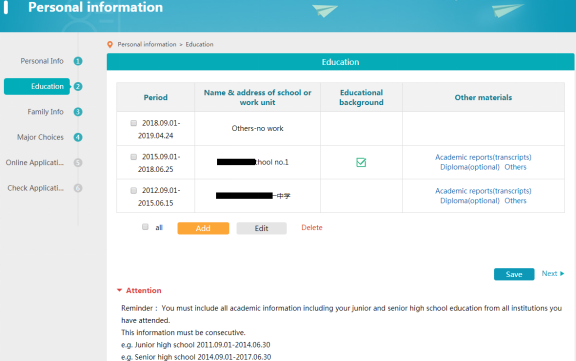Click the orange Add button

point(203,228)
